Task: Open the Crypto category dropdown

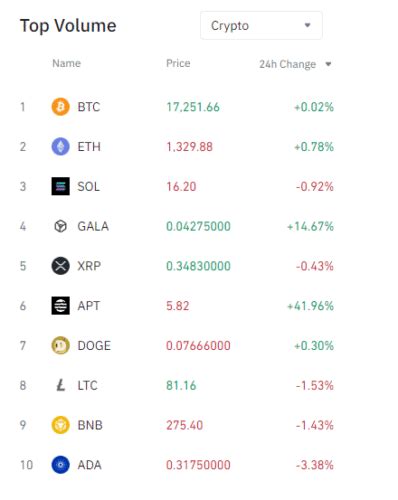Action: click(261, 26)
